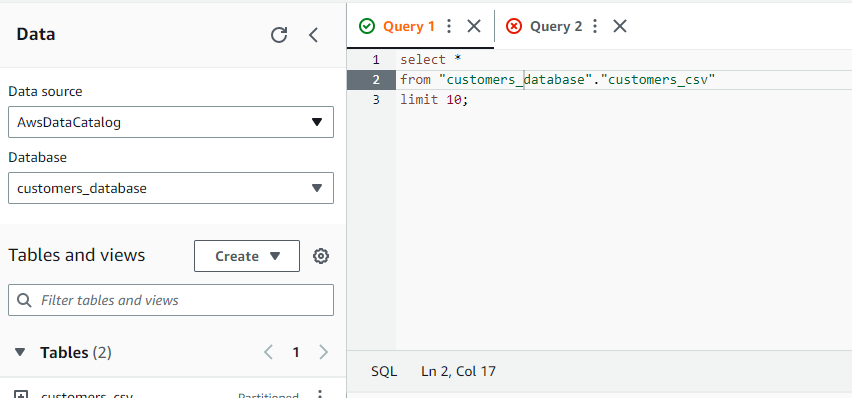This screenshot has height=398, width=852.
Task: Go to previous tables page
Action: (x=268, y=352)
